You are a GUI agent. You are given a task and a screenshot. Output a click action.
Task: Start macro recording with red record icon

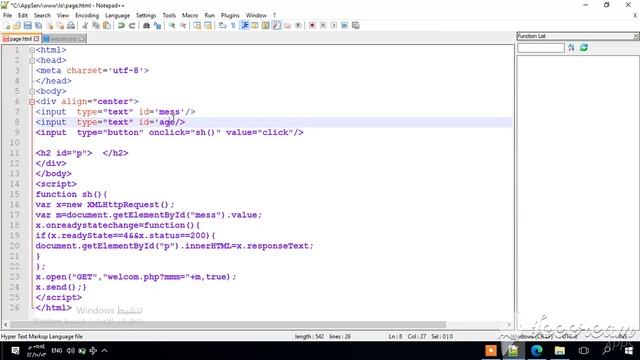pyautogui.click(x=312, y=26)
